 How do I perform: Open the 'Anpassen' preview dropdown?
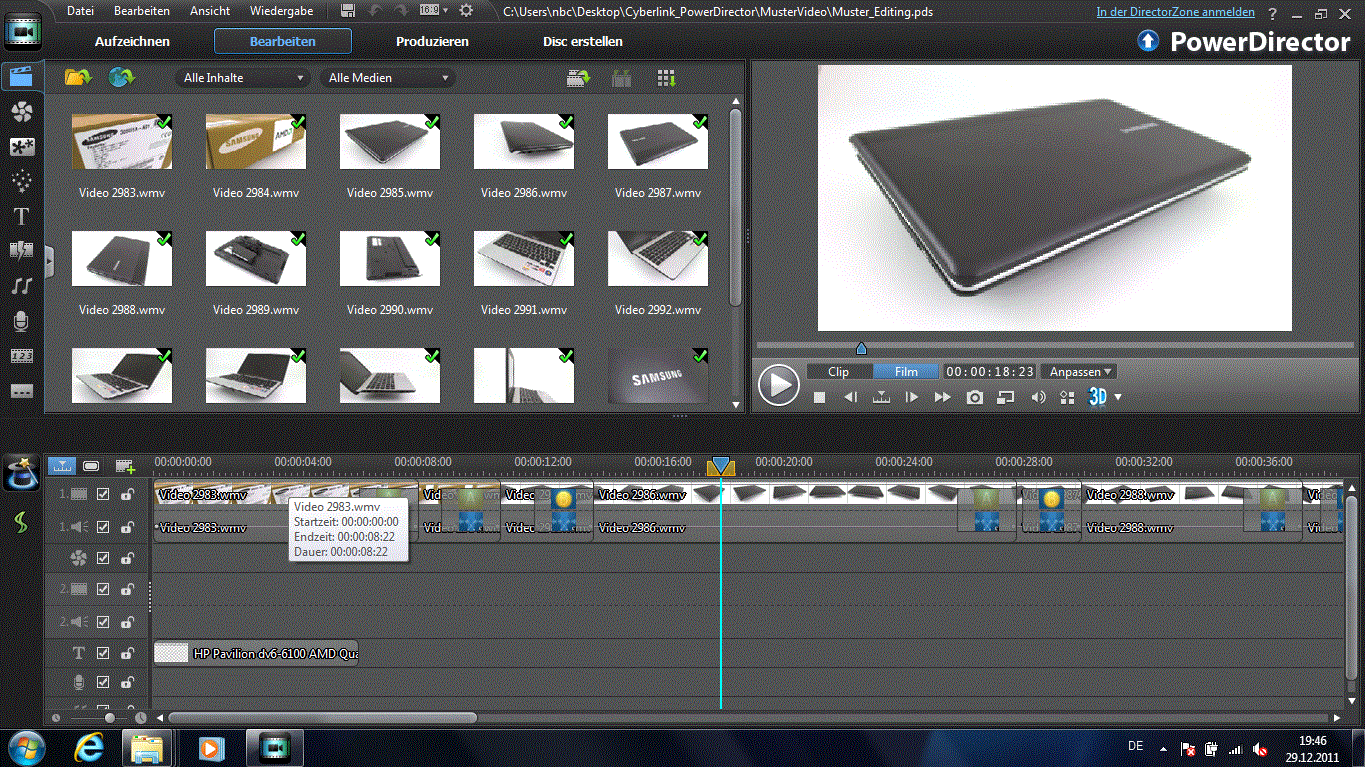pyautogui.click(x=1080, y=371)
